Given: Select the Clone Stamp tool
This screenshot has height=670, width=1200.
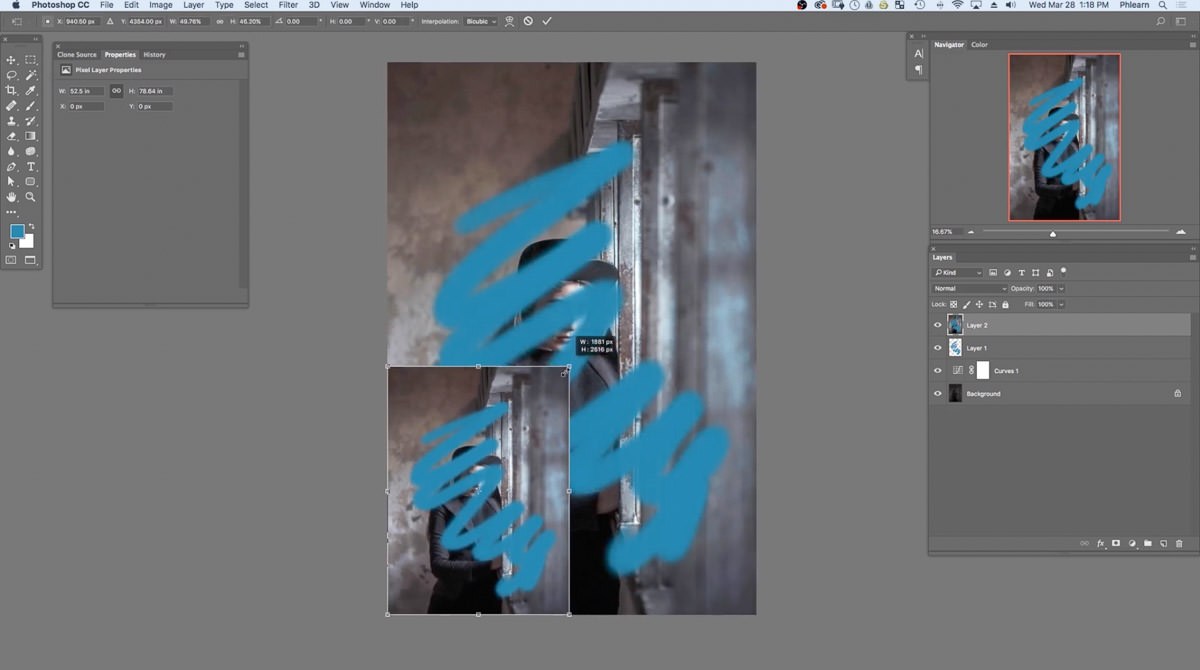Looking at the screenshot, I should point(12,121).
